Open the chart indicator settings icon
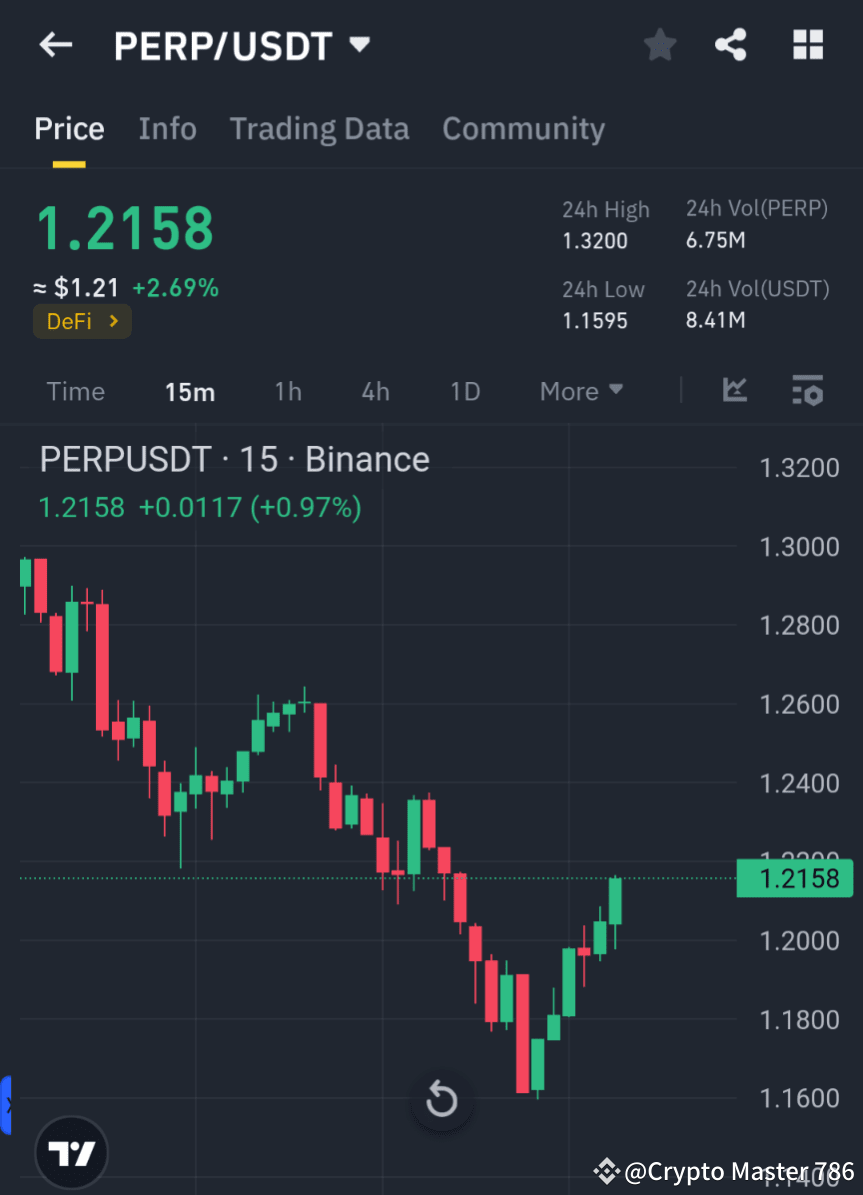This screenshot has width=863, height=1195. (807, 391)
